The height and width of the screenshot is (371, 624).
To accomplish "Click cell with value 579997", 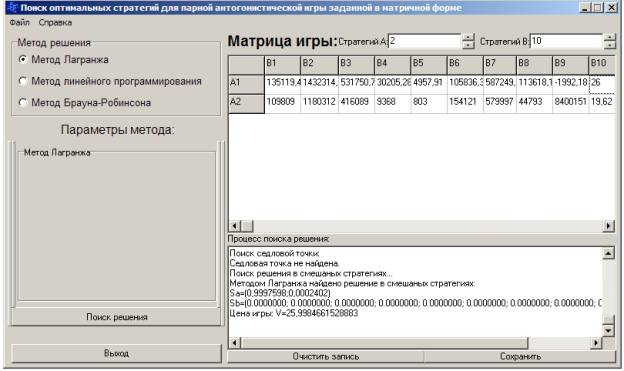I will coord(500,103).
